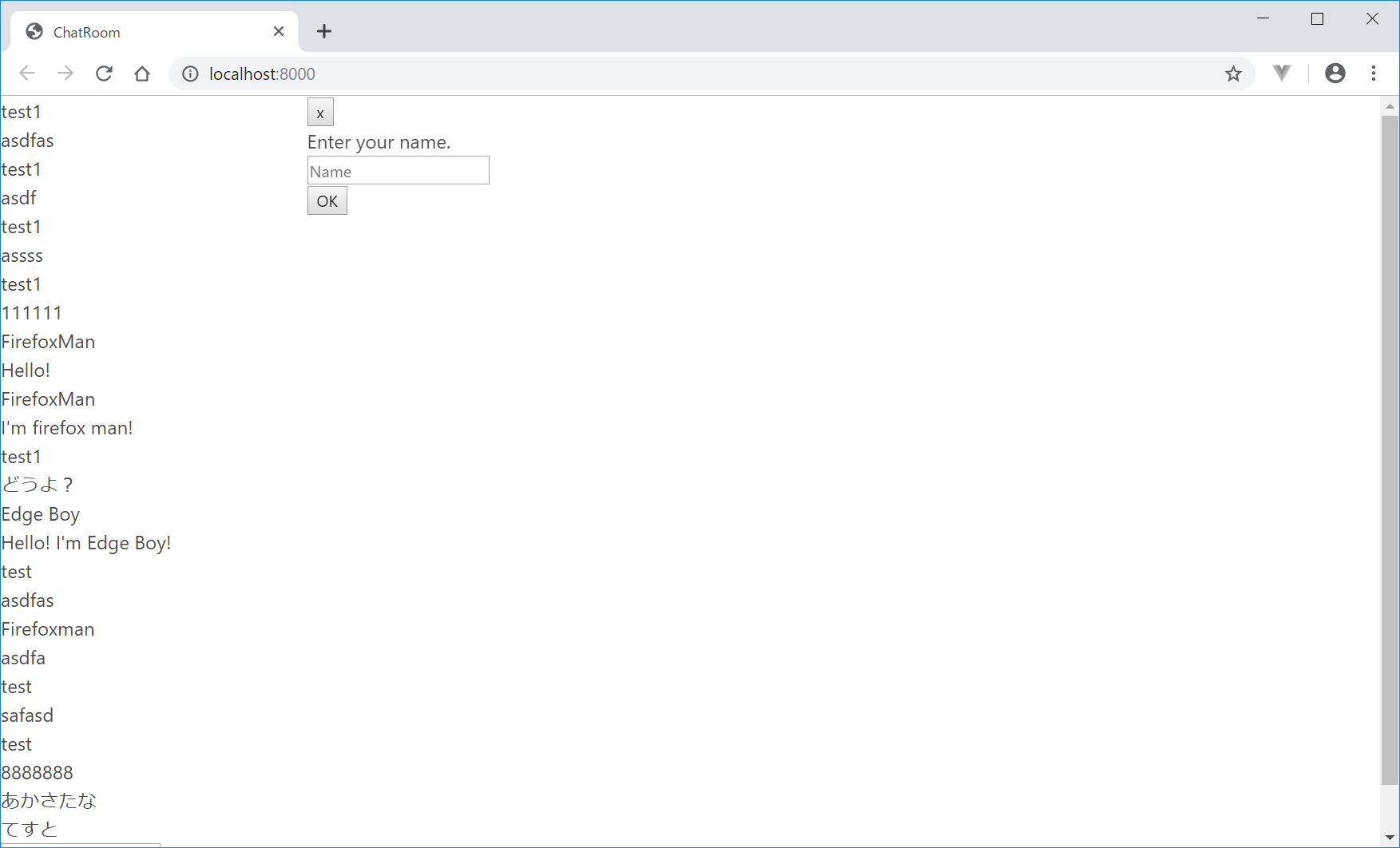Go back using the browser back arrow

coord(27,73)
